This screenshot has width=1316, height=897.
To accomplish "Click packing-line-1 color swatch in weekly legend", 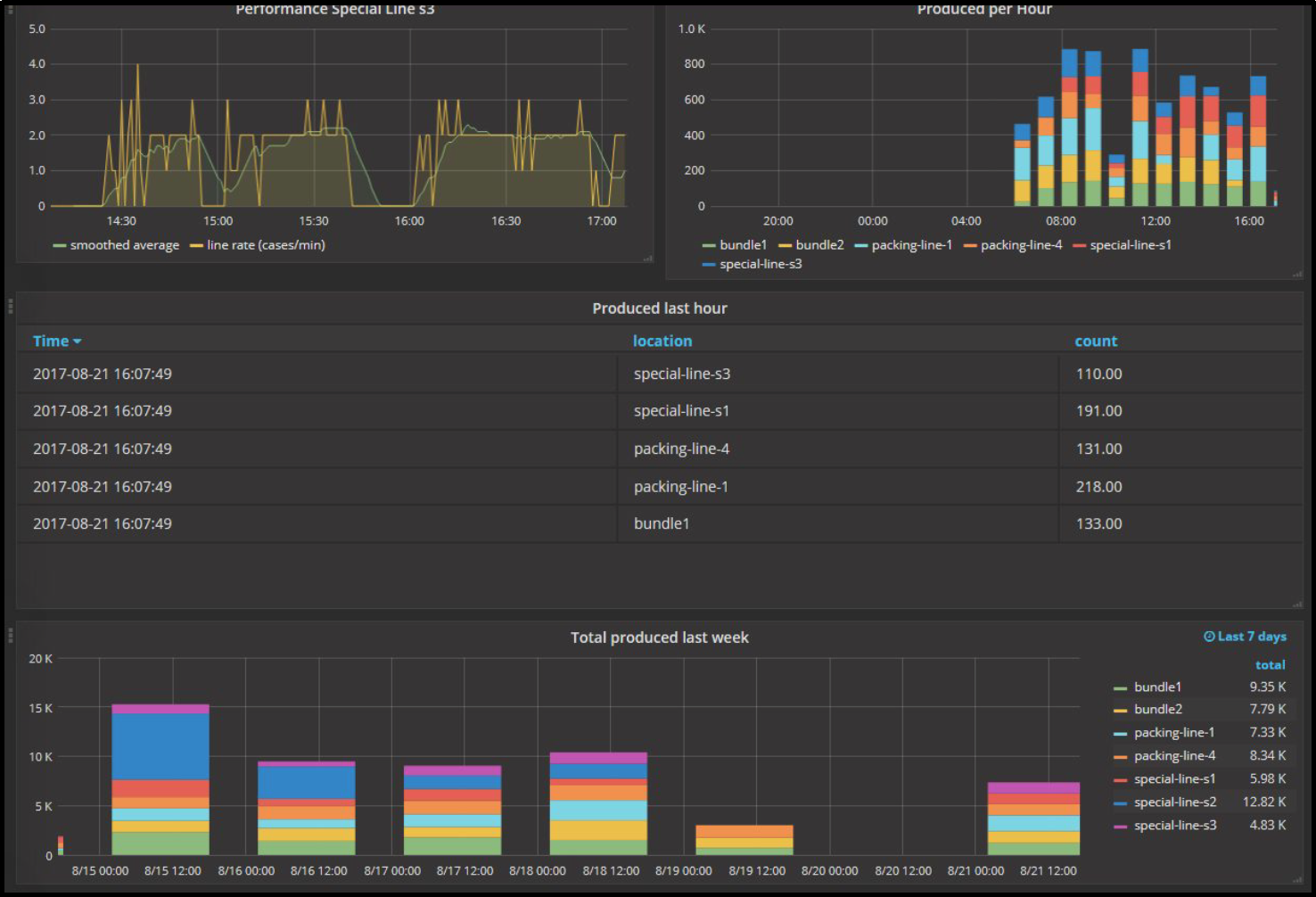I will (x=1121, y=734).
